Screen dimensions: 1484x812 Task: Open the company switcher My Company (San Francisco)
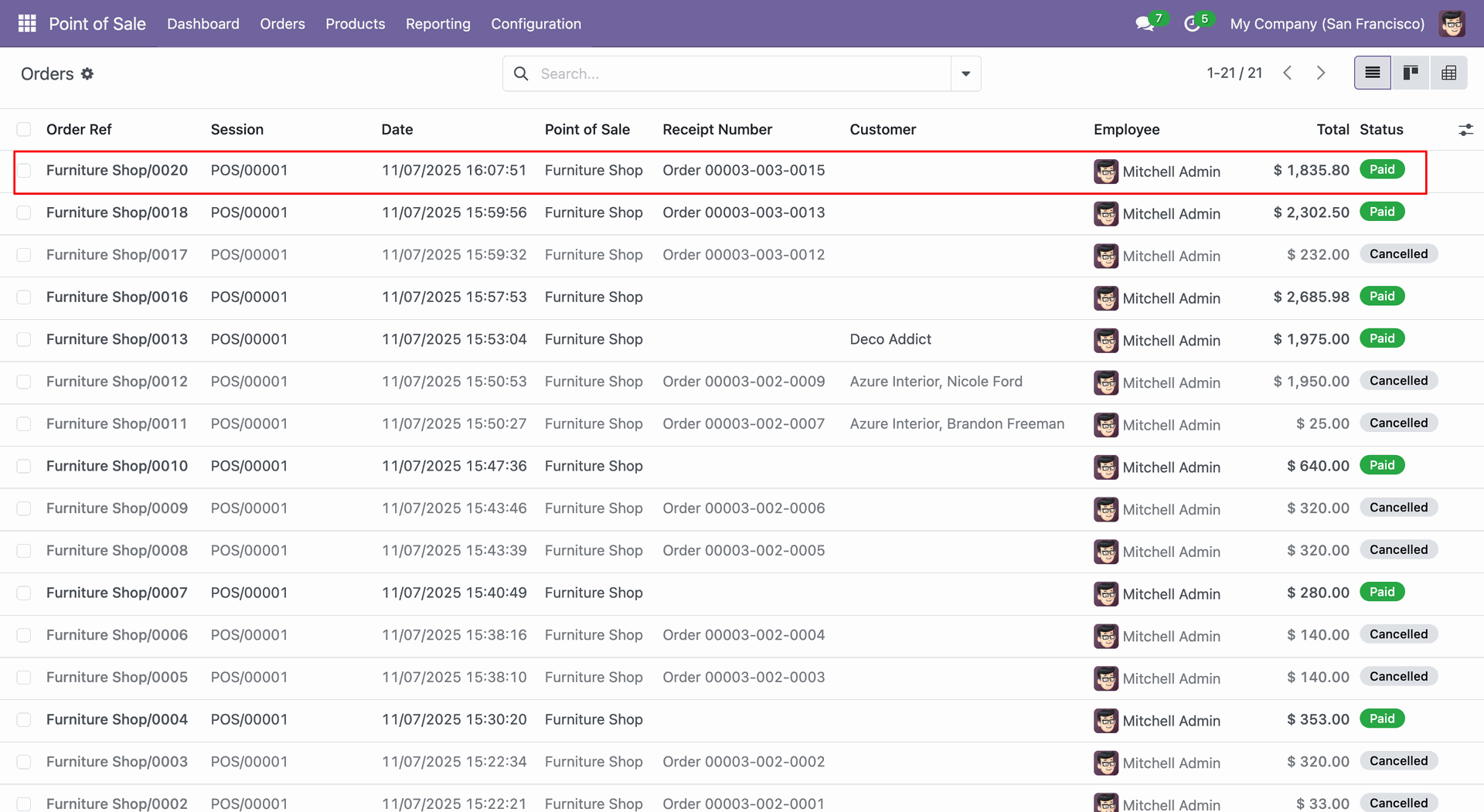coord(1327,24)
